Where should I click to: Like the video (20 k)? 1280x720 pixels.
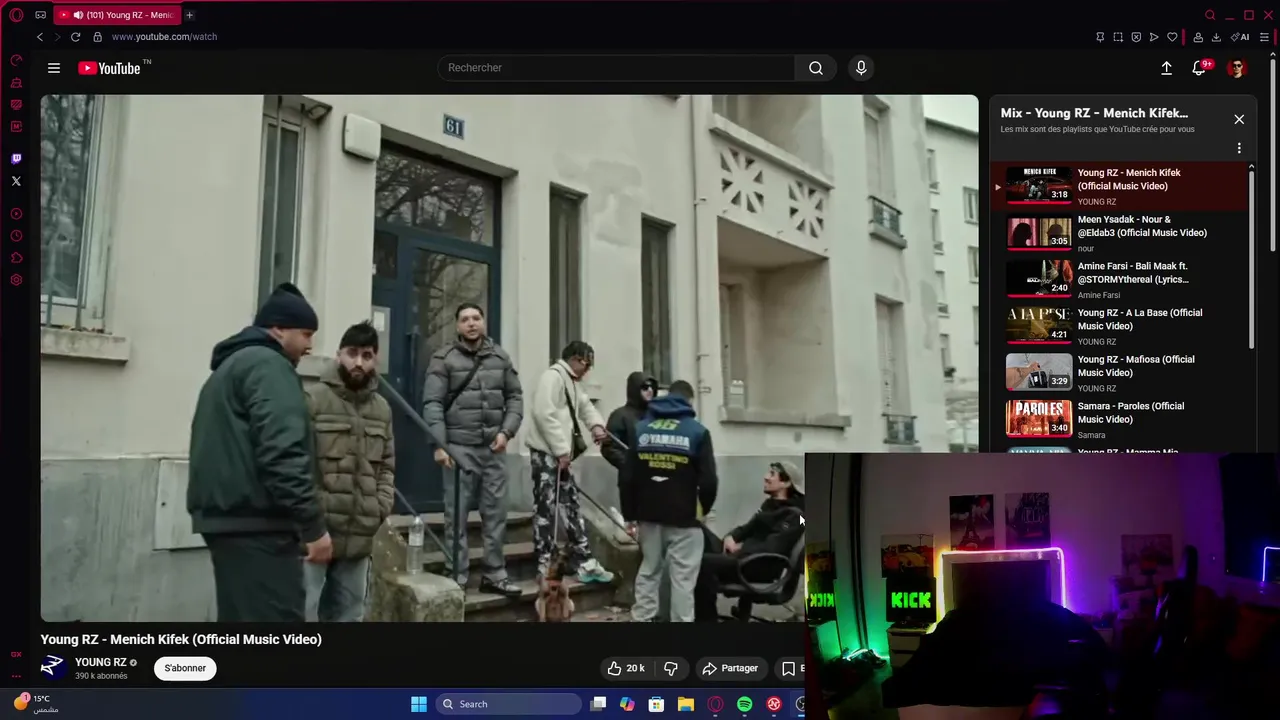(x=626, y=668)
